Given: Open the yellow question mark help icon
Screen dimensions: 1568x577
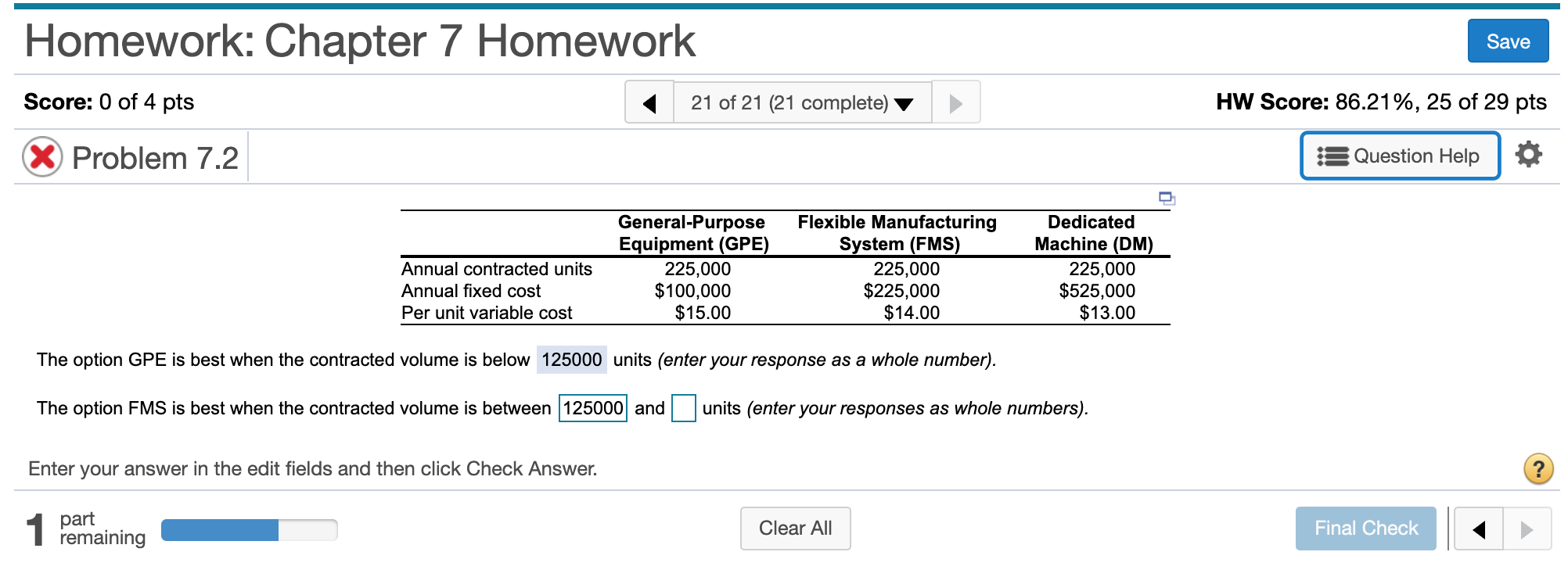Looking at the screenshot, I should pyautogui.click(x=1537, y=468).
